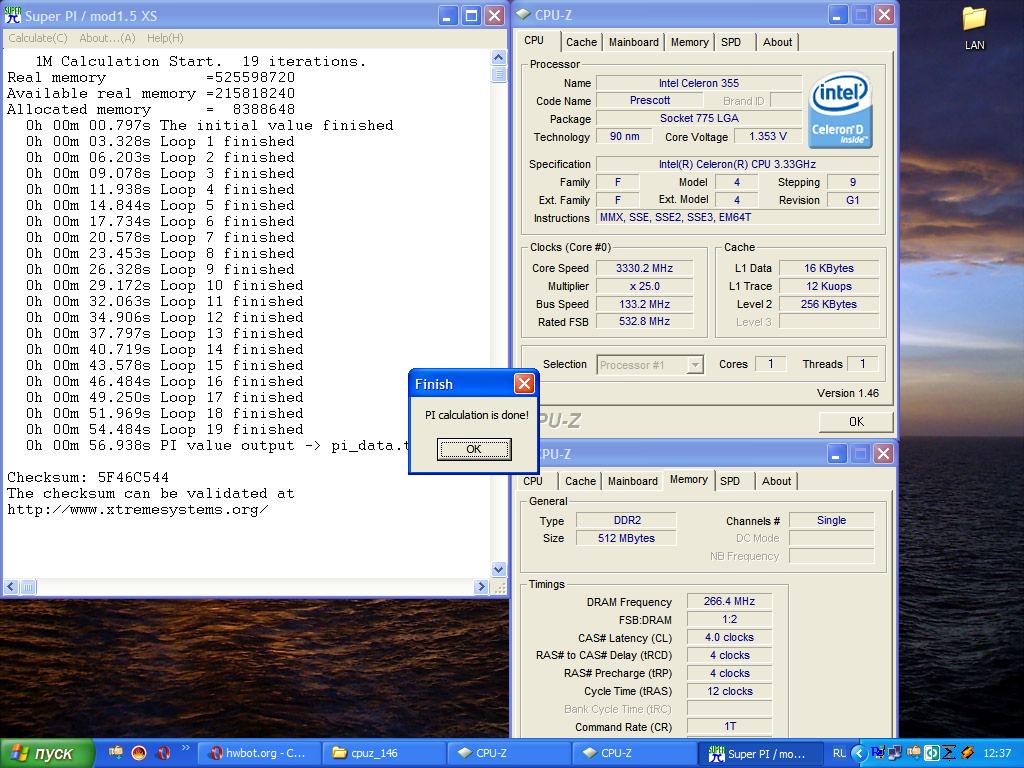
Task: Open the About tab in lower CPU-Z
Action: point(776,481)
